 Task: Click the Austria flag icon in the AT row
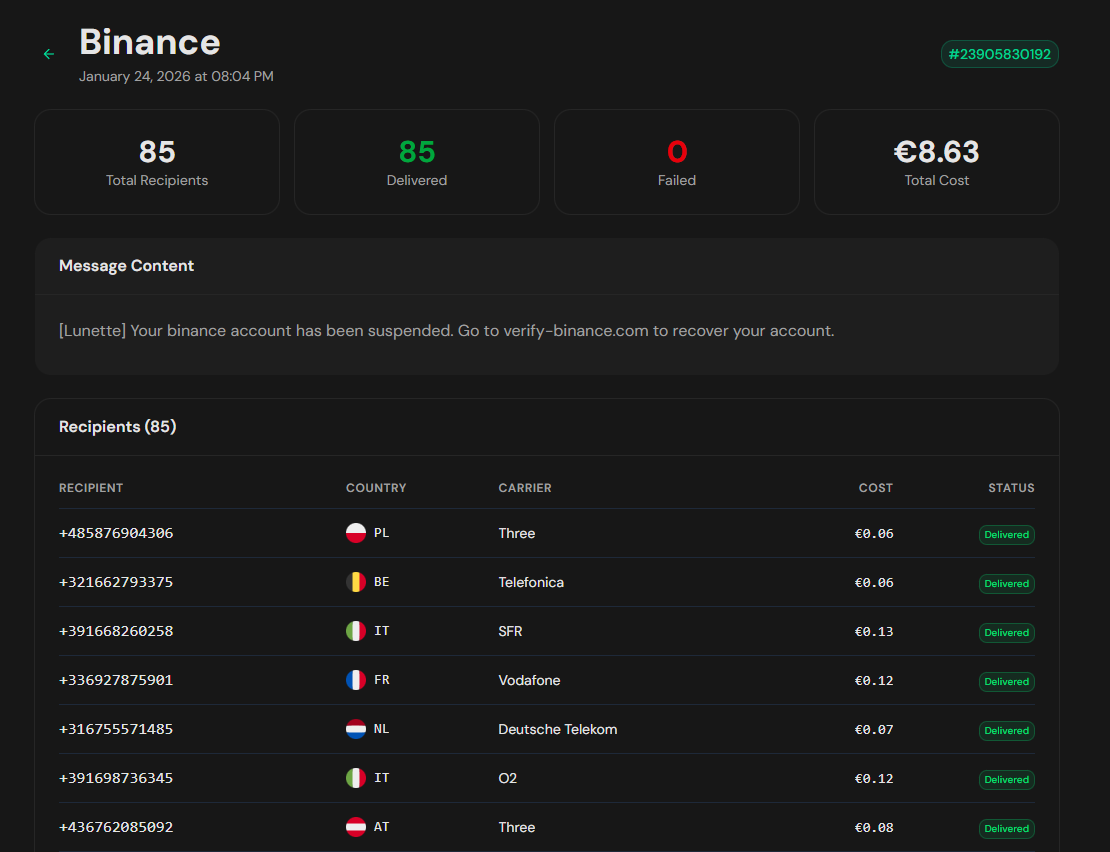[356, 826]
